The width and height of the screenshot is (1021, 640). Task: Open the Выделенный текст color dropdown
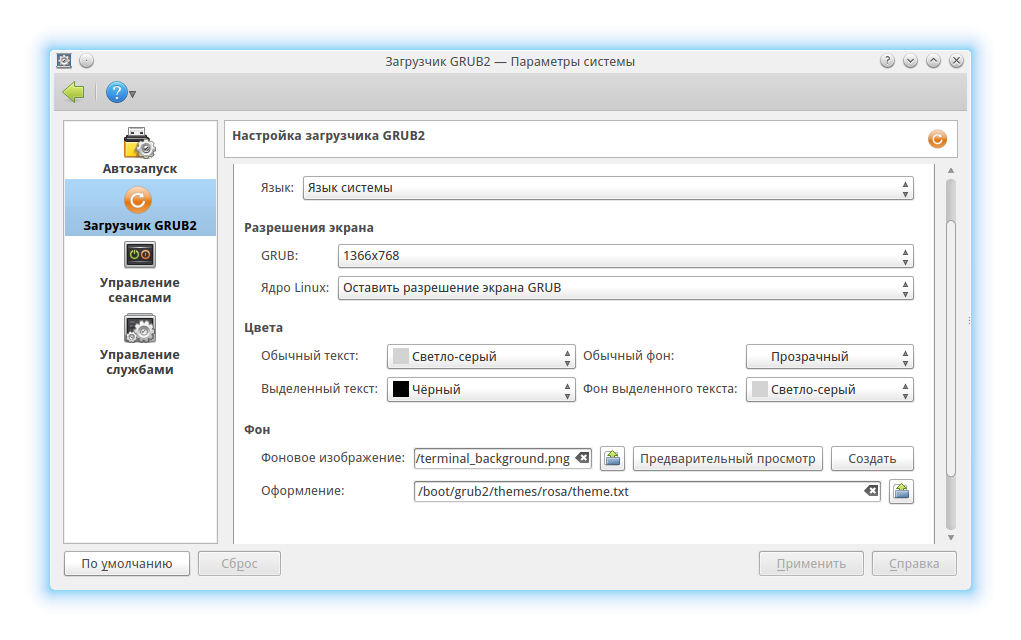[x=481, y=389]
